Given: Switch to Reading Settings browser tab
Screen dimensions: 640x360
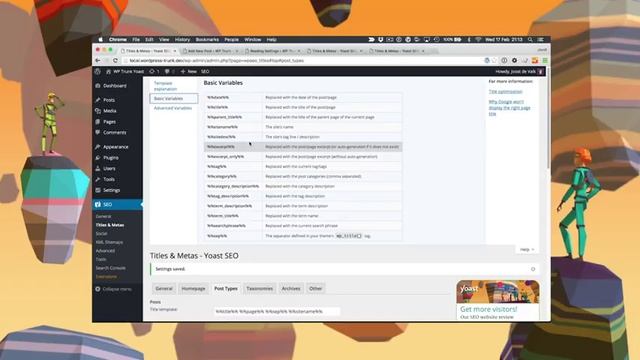Looking at the screenshot, I should click(272, 51).
